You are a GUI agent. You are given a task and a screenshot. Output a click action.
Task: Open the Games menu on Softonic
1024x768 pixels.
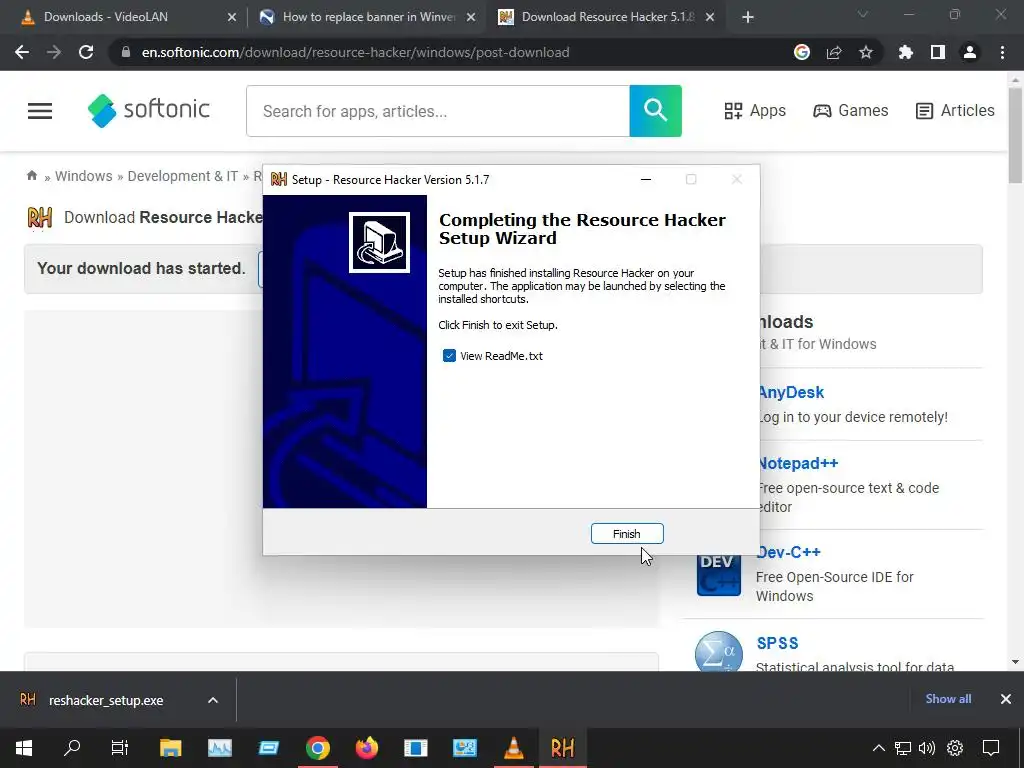pyautogui.click(x=850, y=111)
